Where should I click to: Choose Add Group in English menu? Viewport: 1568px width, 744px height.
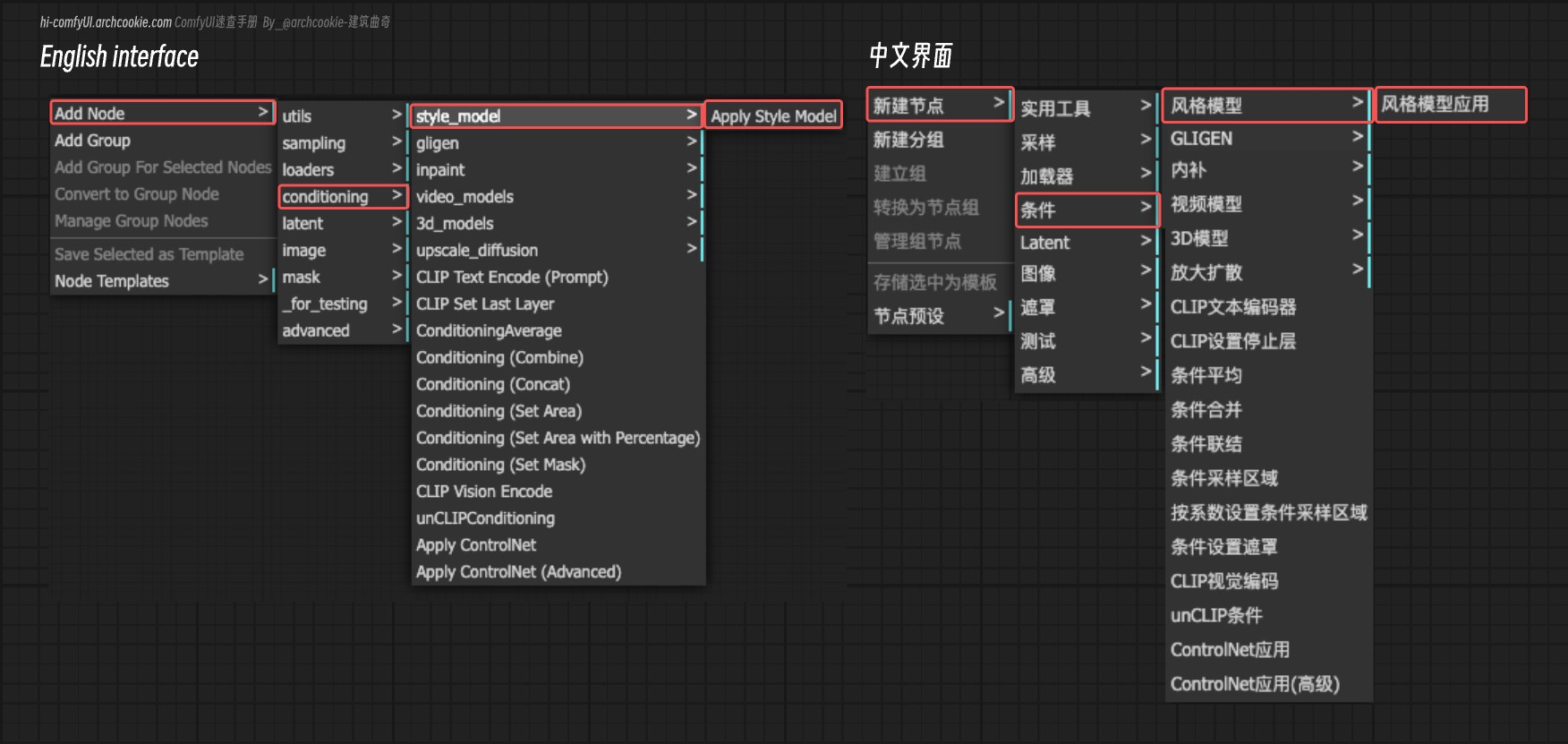(x=162, y=141)
